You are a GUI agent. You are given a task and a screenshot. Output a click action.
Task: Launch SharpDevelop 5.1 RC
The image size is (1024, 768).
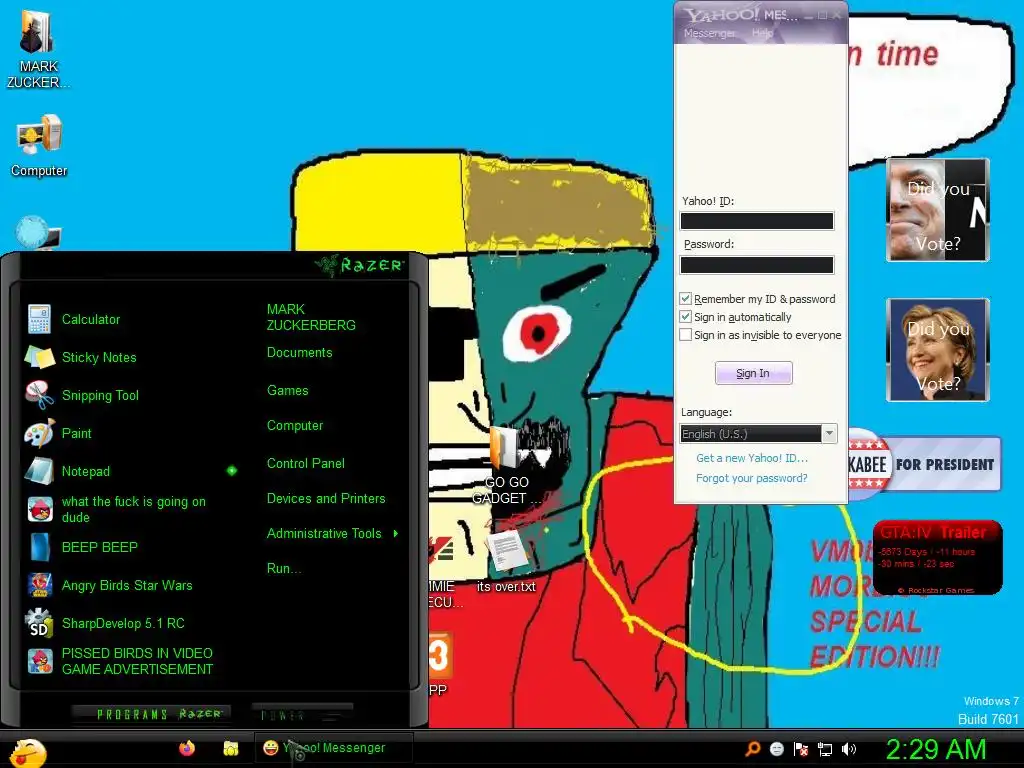click(x=105, y=623)
